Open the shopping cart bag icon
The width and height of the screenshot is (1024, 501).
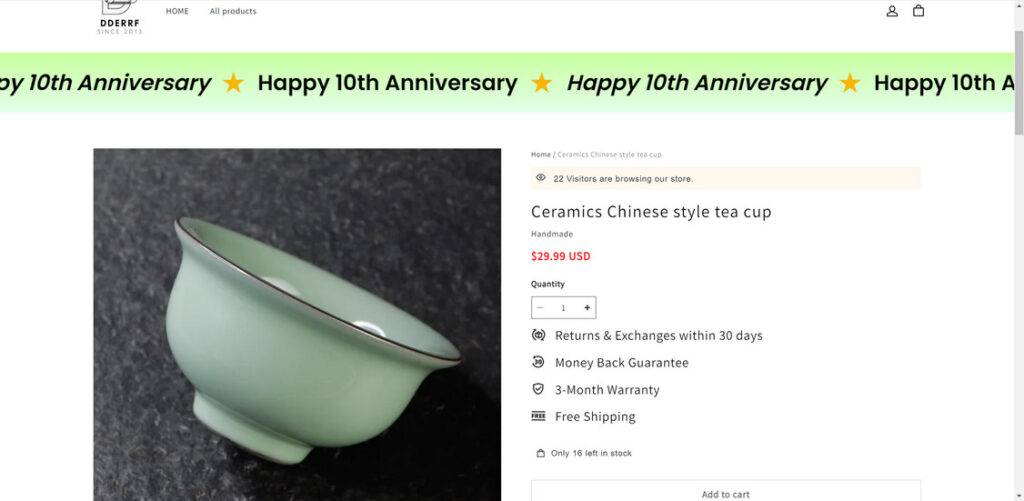tap(918, 10)
